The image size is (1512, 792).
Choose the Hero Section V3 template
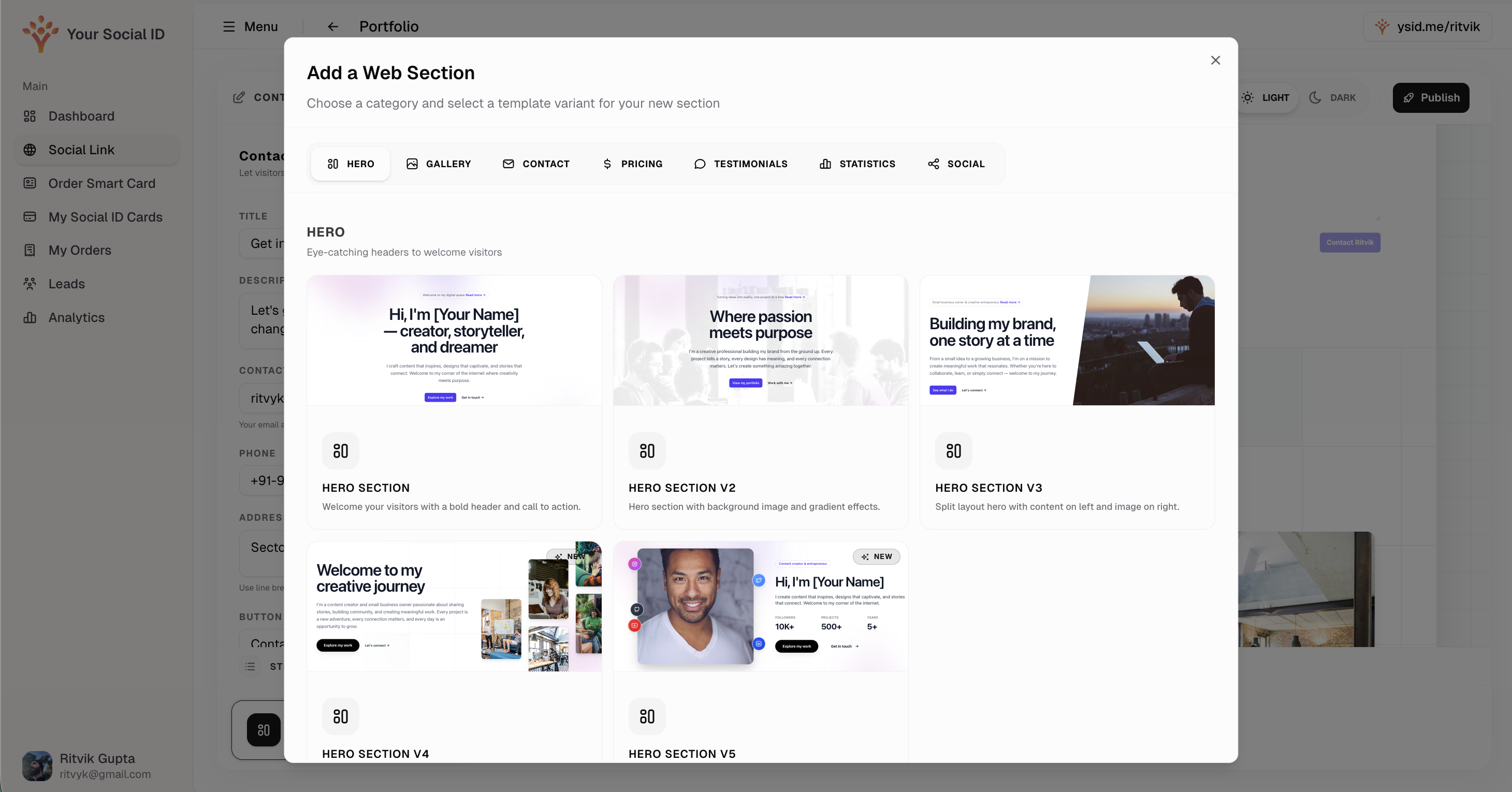pyautogui.click(x=1067, y=401)
